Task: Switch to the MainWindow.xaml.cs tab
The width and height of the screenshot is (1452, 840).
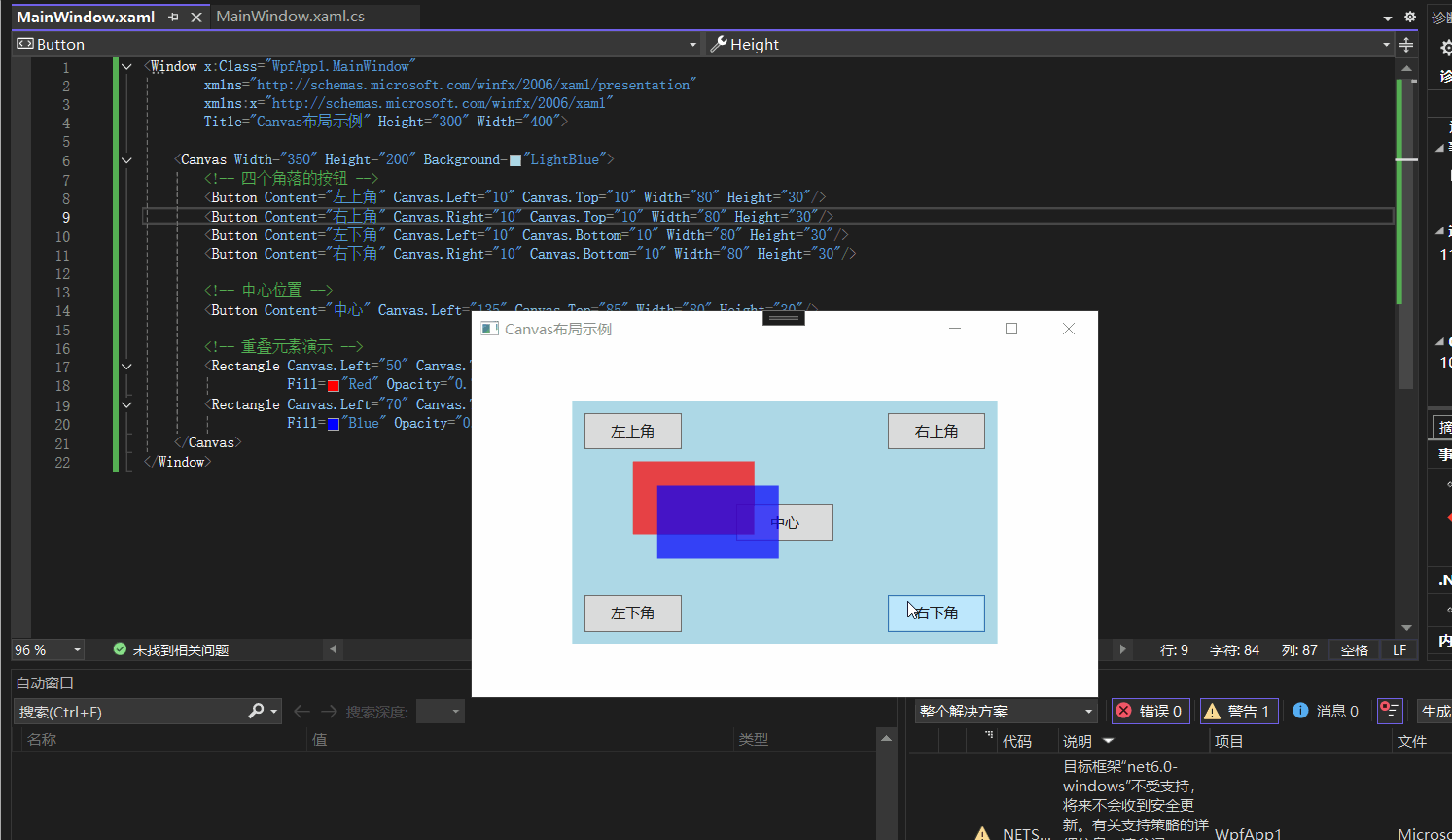Action: pyautogui.click(x=290, y=17)
